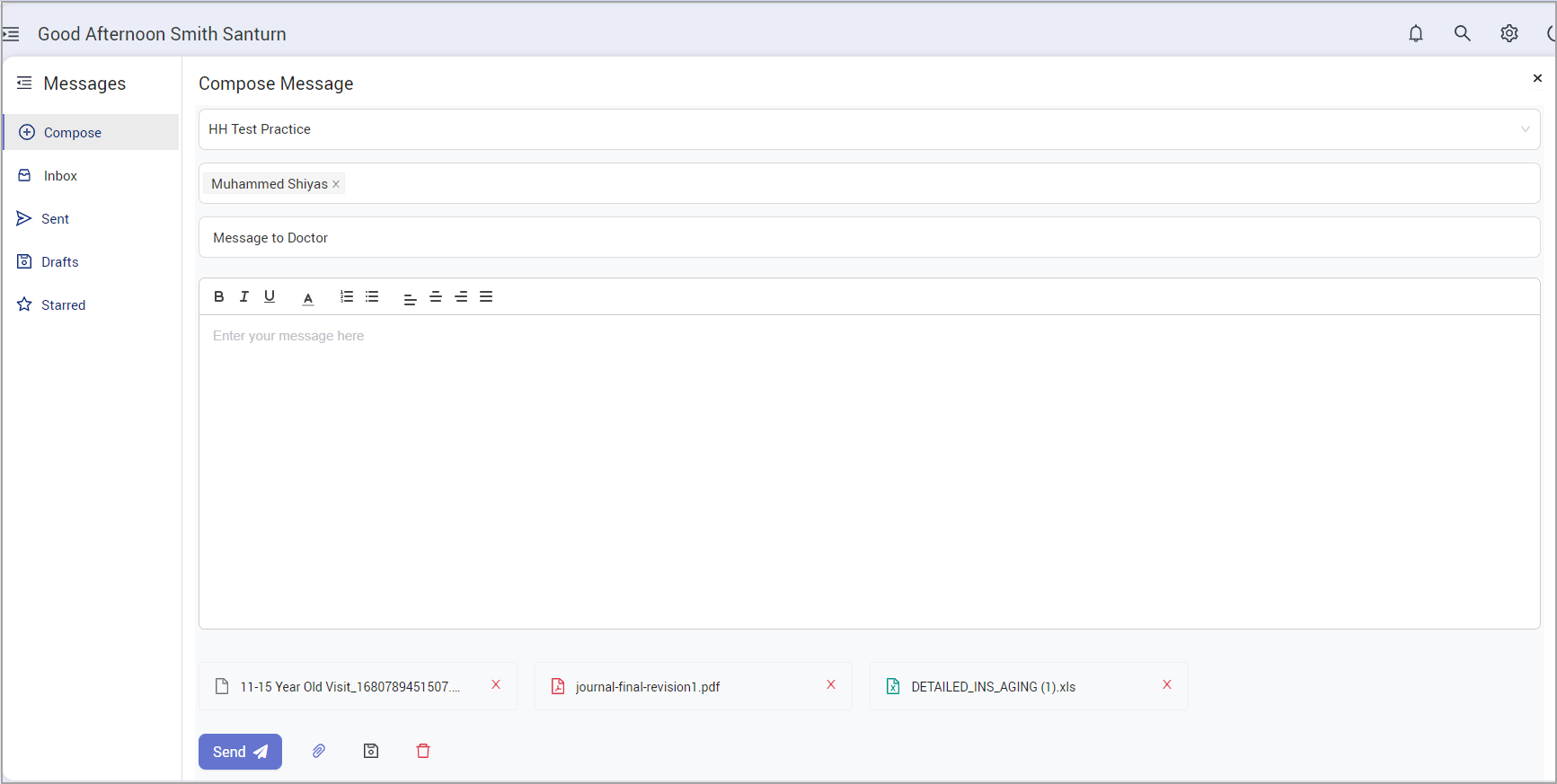Toggle italic text formatting
1557x784 pixels.
(243, 296)
